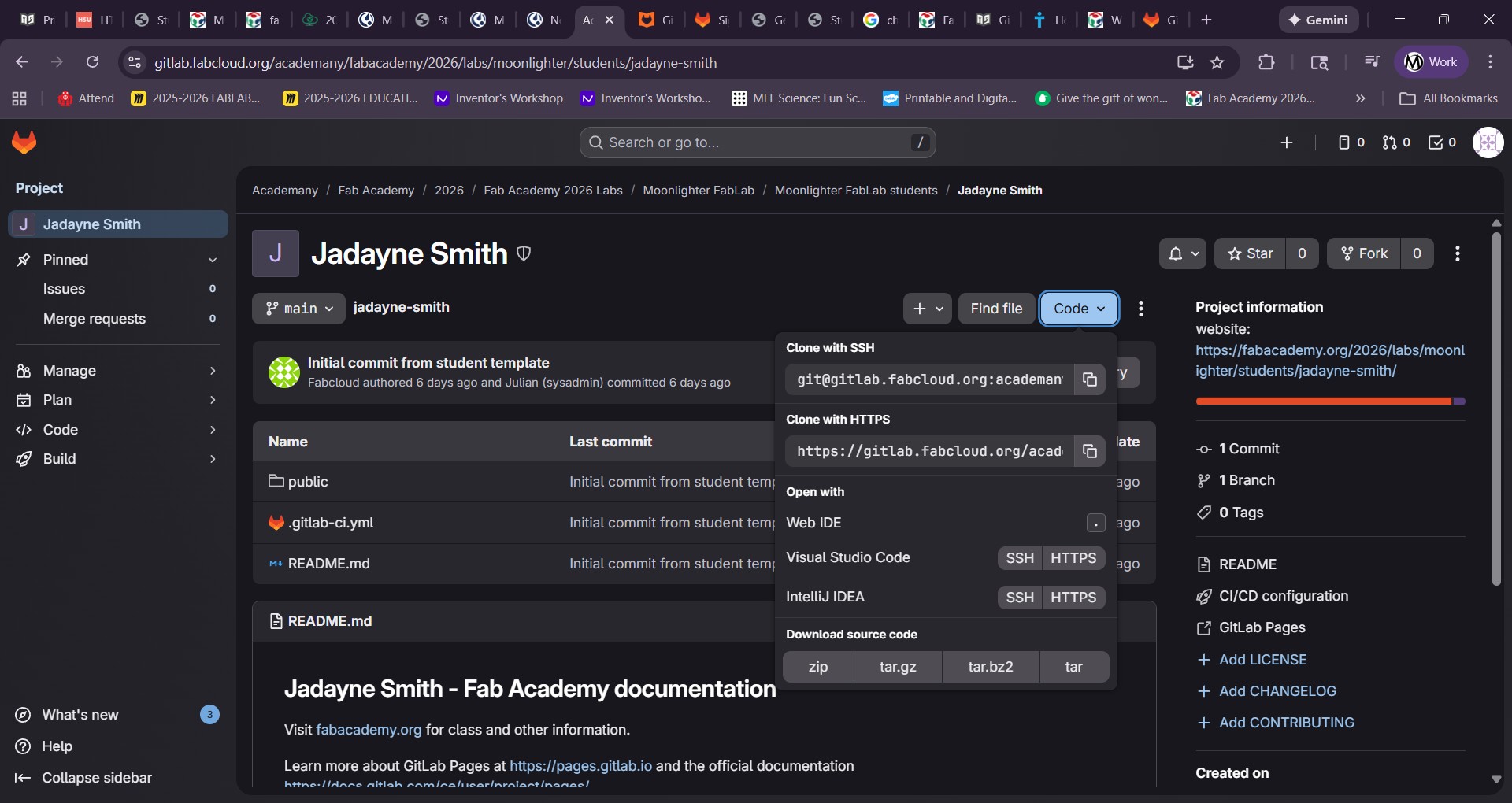Open the create new plus icon in top bar
Viewport: 1512px width, 803px height.
(1287, 142)
